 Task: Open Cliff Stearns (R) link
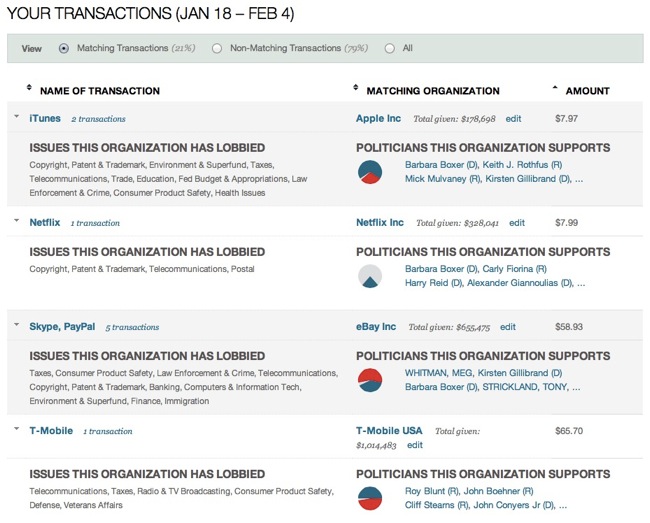click(x=437, y=505)
